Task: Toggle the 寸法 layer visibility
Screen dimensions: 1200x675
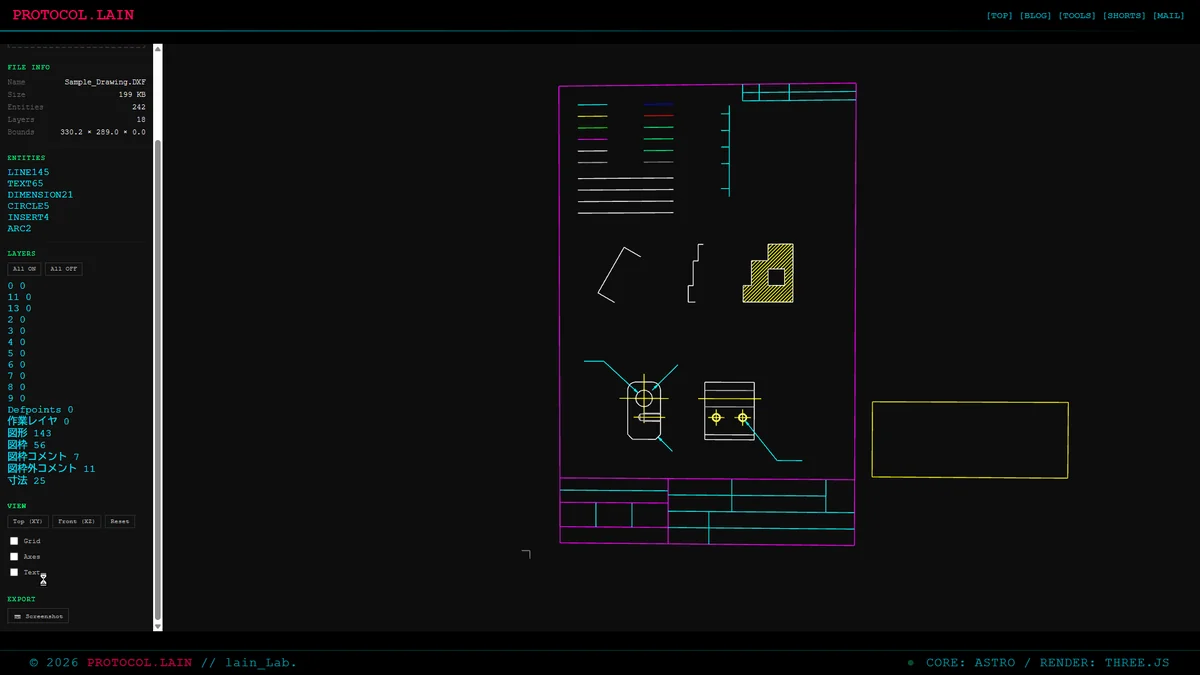Action: click(27, 481)
